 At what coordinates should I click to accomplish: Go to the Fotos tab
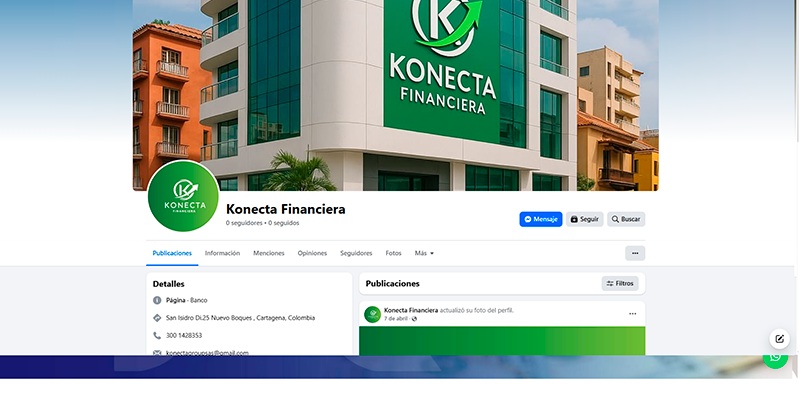(x=393, y=253)
